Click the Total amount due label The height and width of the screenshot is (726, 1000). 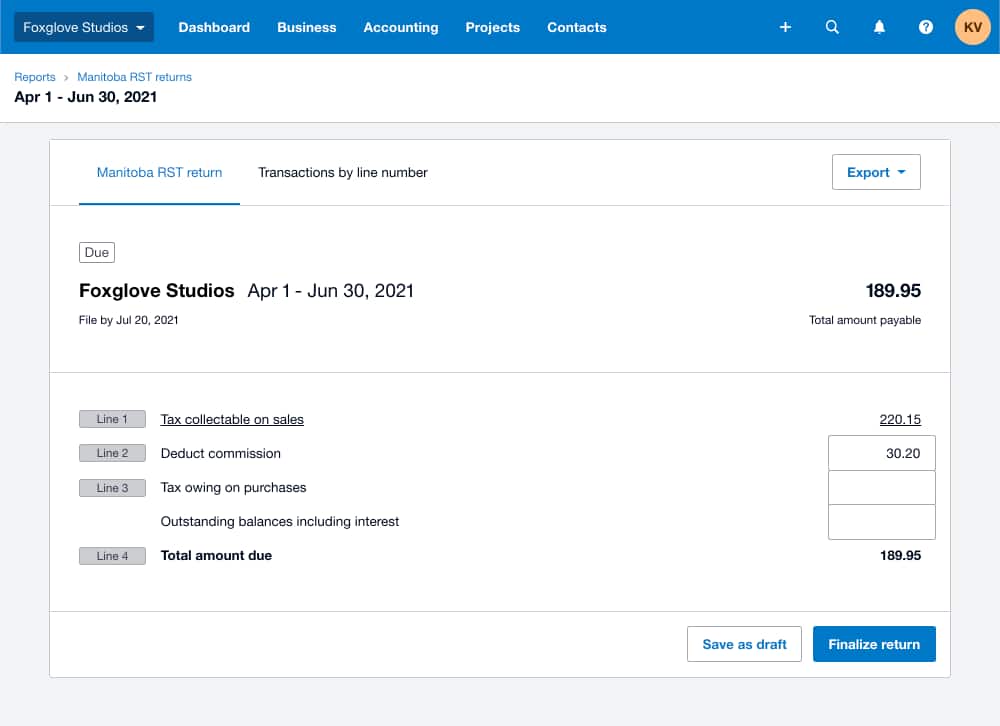(216, 556)
